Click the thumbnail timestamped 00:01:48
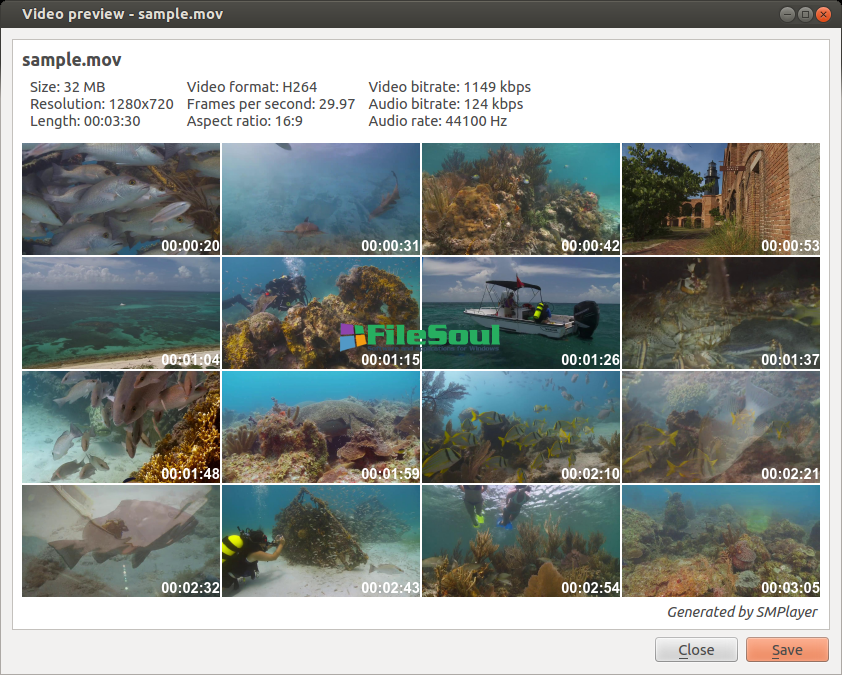This screenshot has width=842, height=675. [121, 427]
